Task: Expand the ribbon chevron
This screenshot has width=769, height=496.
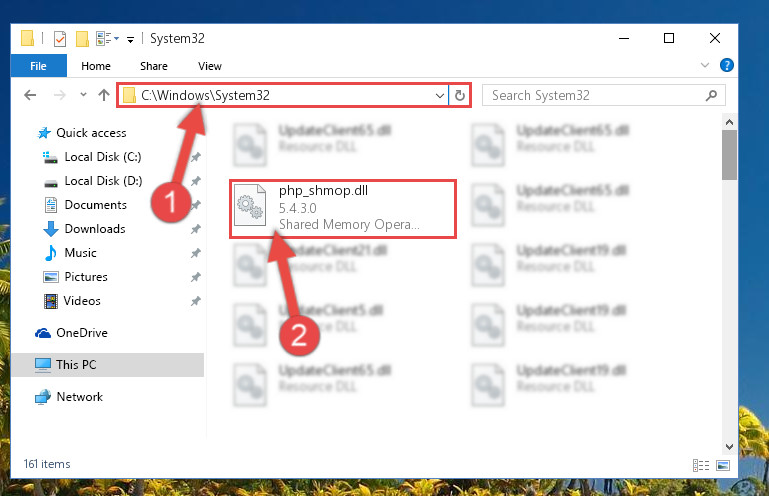Action: (705, 65)
